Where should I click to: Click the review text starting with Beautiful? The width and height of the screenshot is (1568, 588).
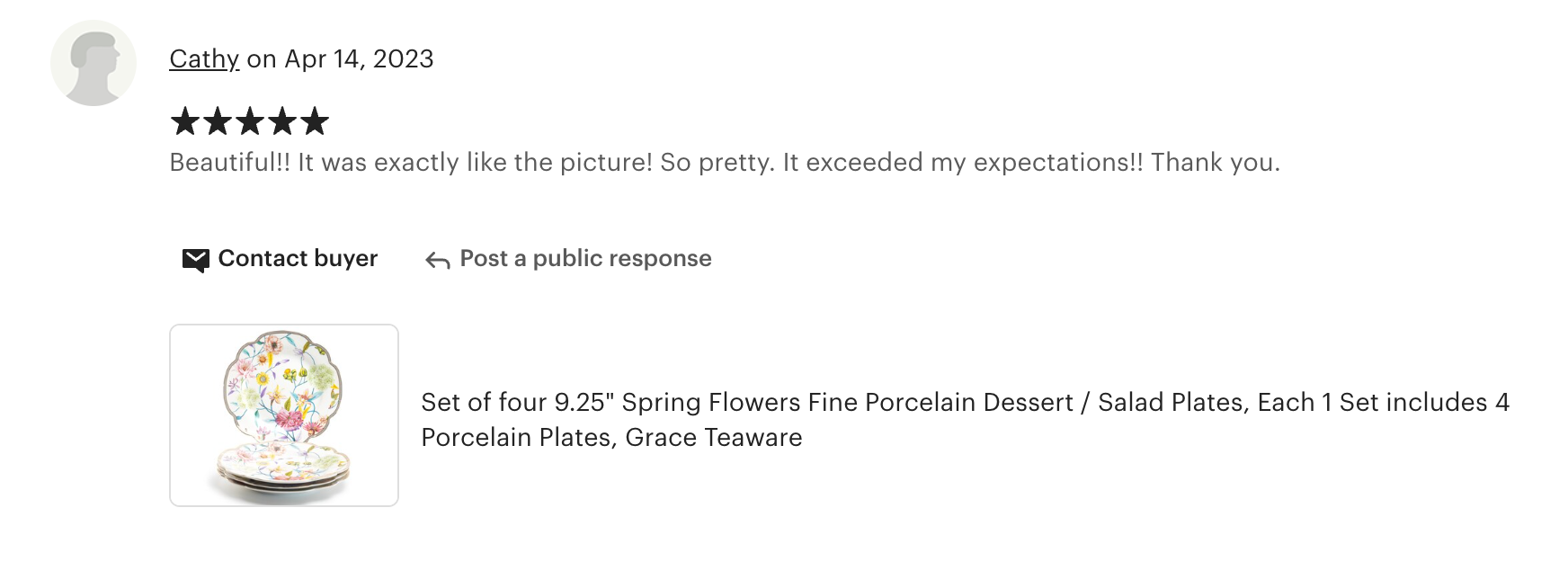coord(724,163)
